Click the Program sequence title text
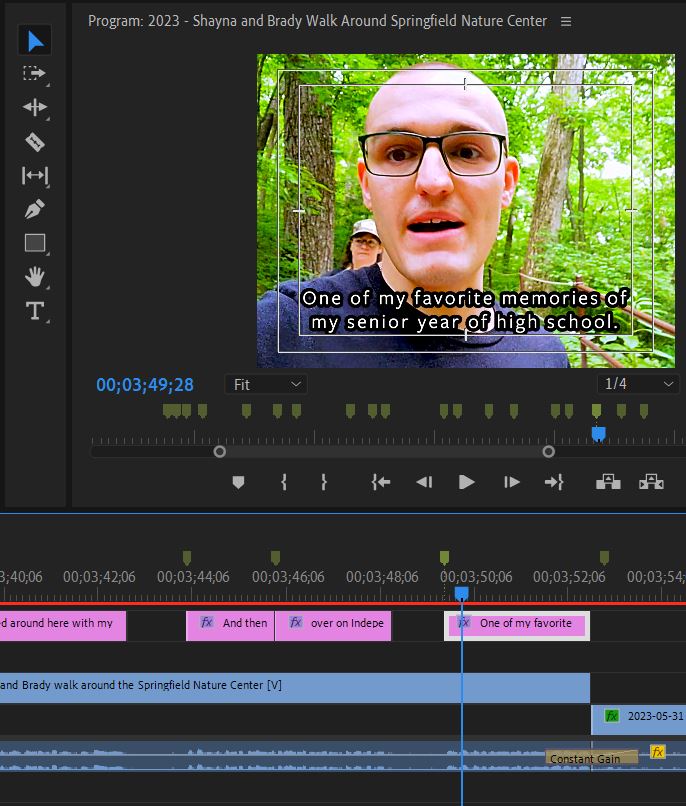This screenshot has height=806, width=686. click(x=317, y=21)
